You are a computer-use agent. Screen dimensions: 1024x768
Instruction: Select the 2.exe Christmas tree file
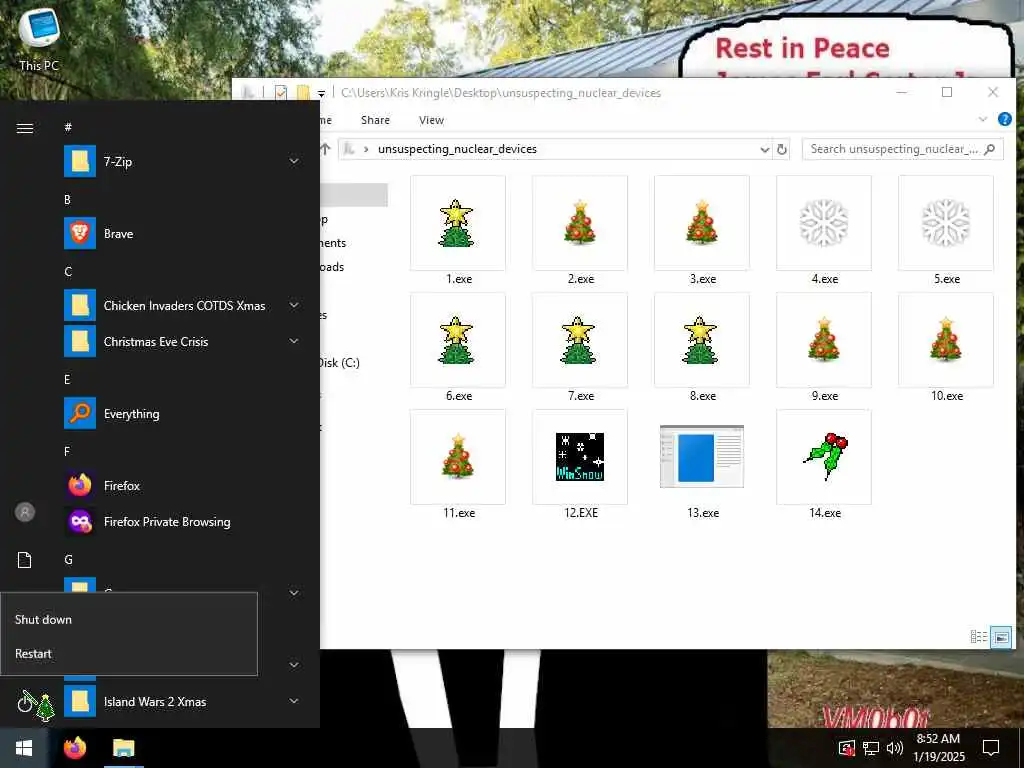click(x=580, y=224)
